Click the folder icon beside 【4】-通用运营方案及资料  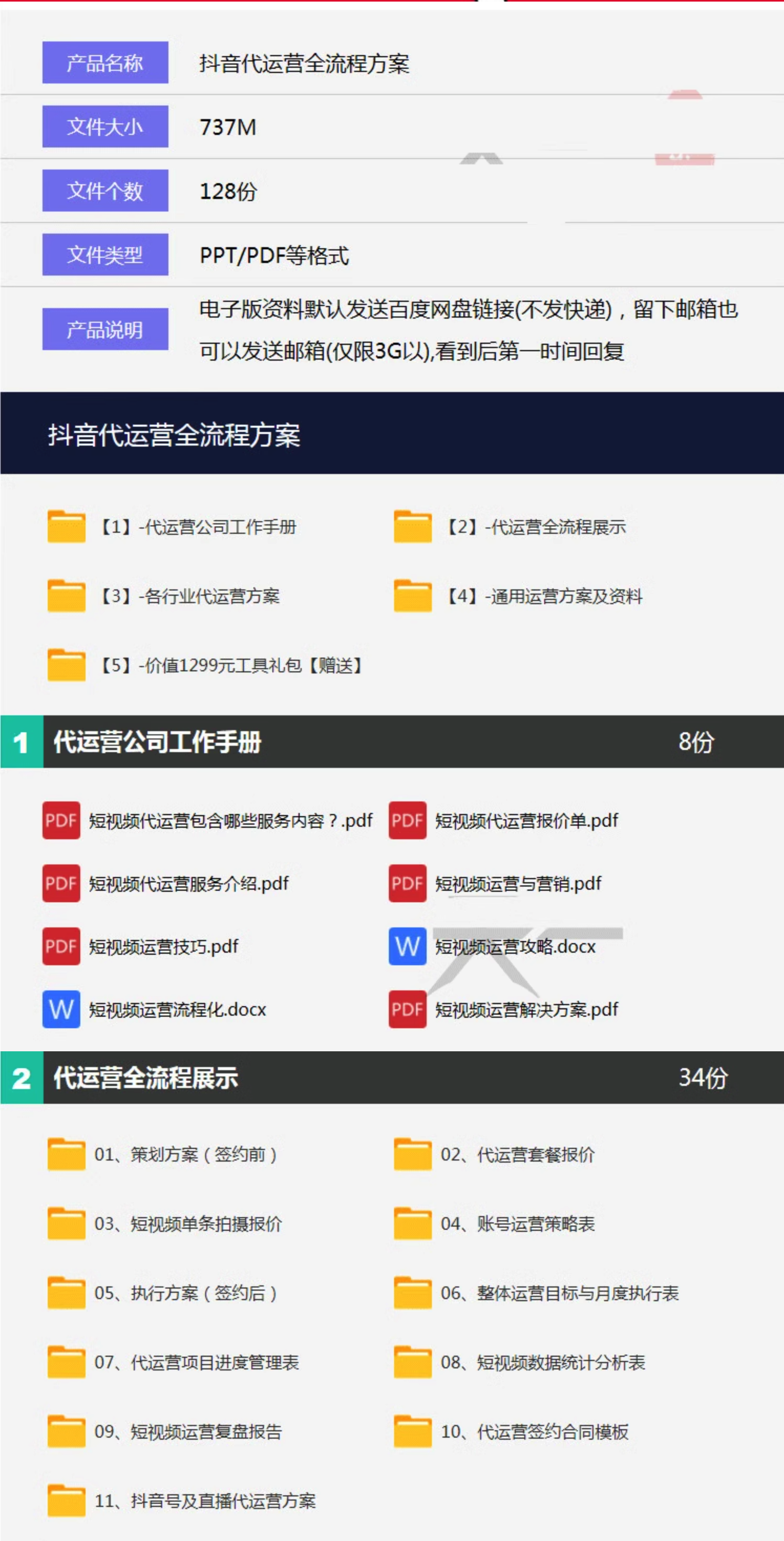click(x=412, y=596)
